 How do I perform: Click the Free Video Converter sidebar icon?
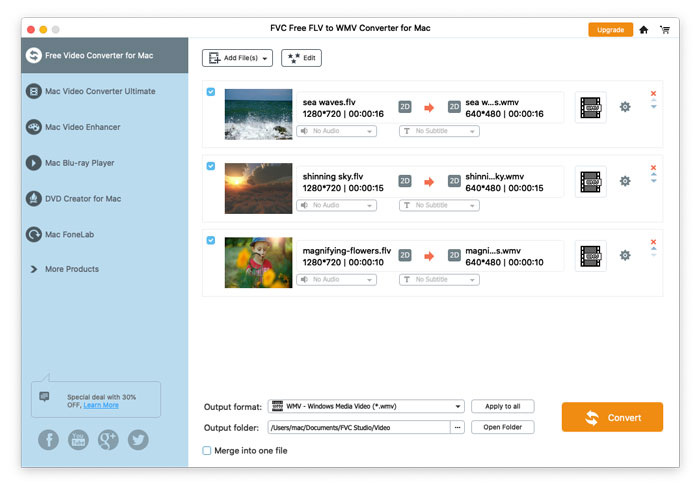pyautogui.click(x=33, y=55)
